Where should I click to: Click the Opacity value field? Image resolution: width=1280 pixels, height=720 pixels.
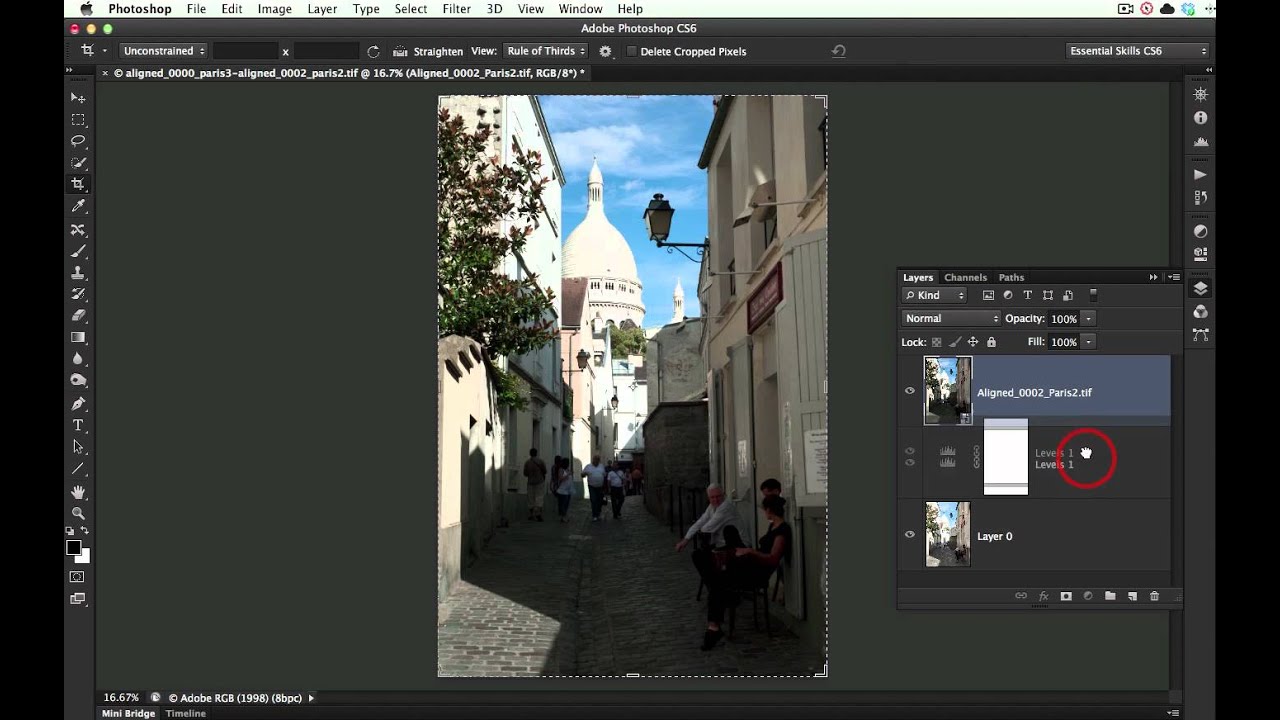tap(1063, 319)
